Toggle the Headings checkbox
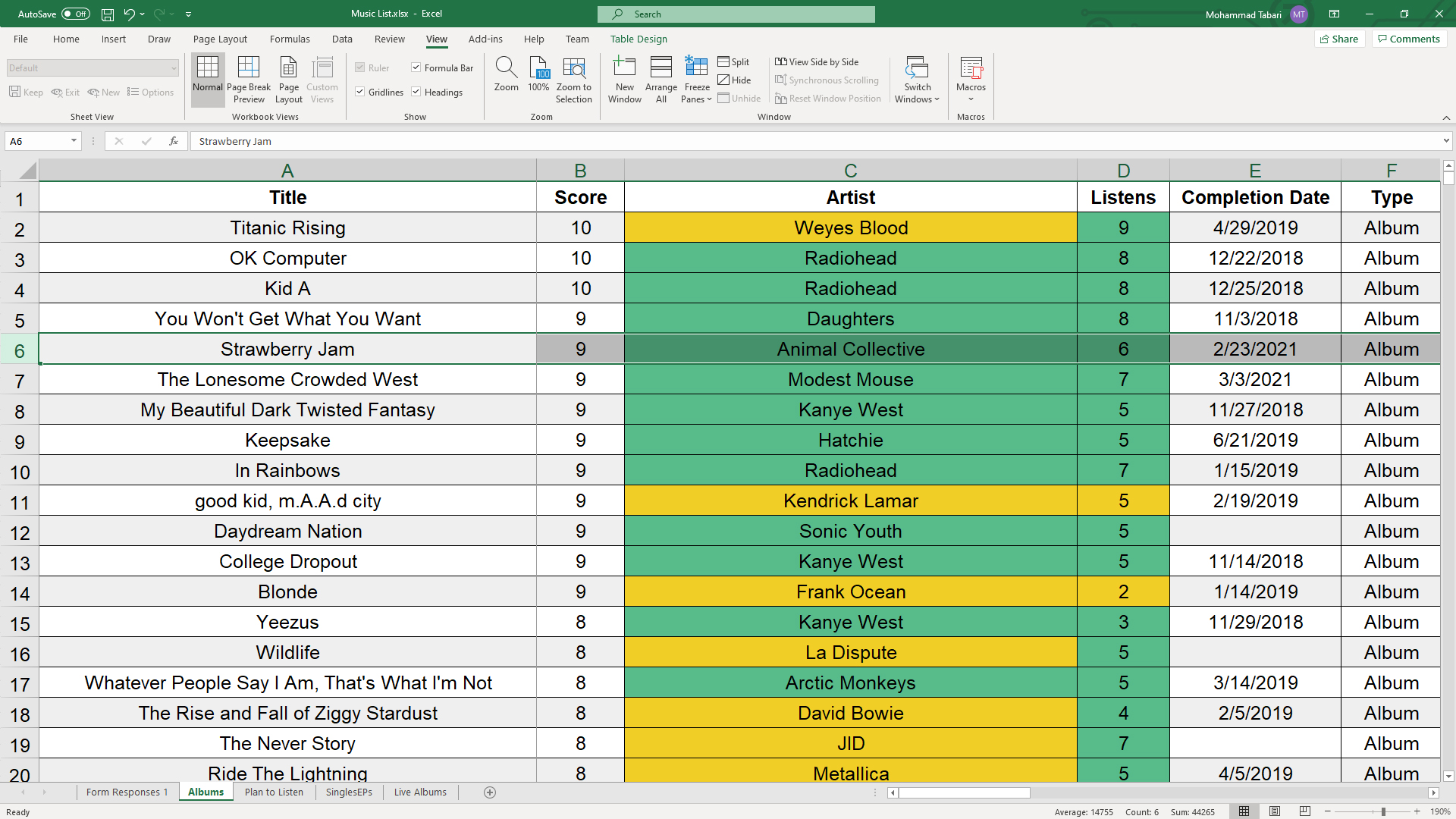The height and width of the screenshot is (819, 1456). (417, 92)
